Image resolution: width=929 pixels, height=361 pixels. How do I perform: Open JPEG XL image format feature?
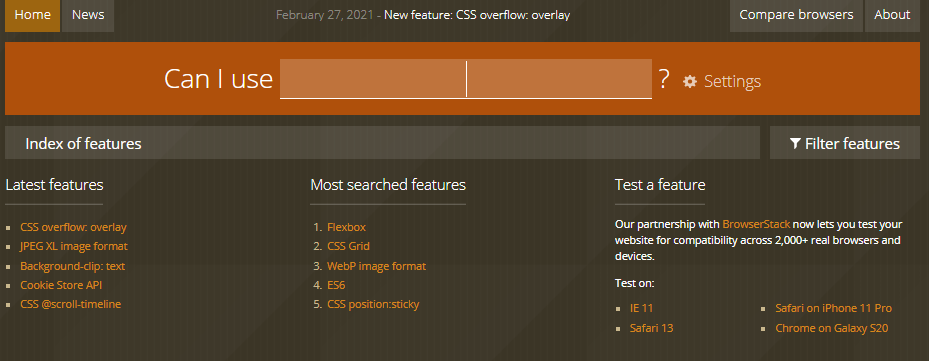coord(73,246)
